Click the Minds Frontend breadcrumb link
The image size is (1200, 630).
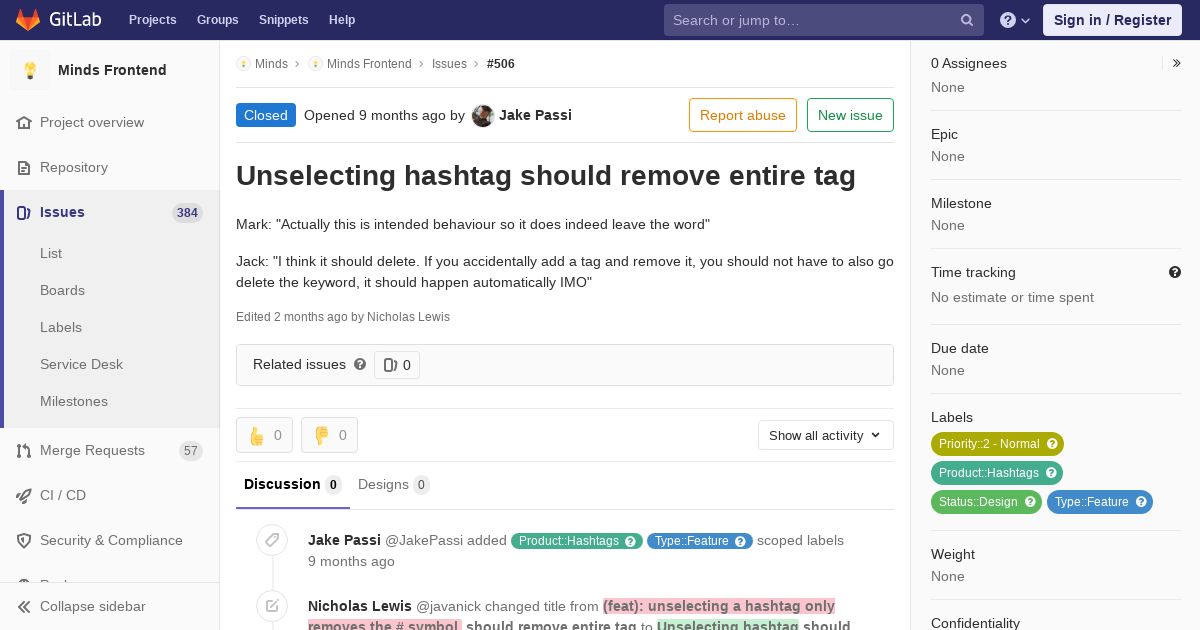point(369,64)
